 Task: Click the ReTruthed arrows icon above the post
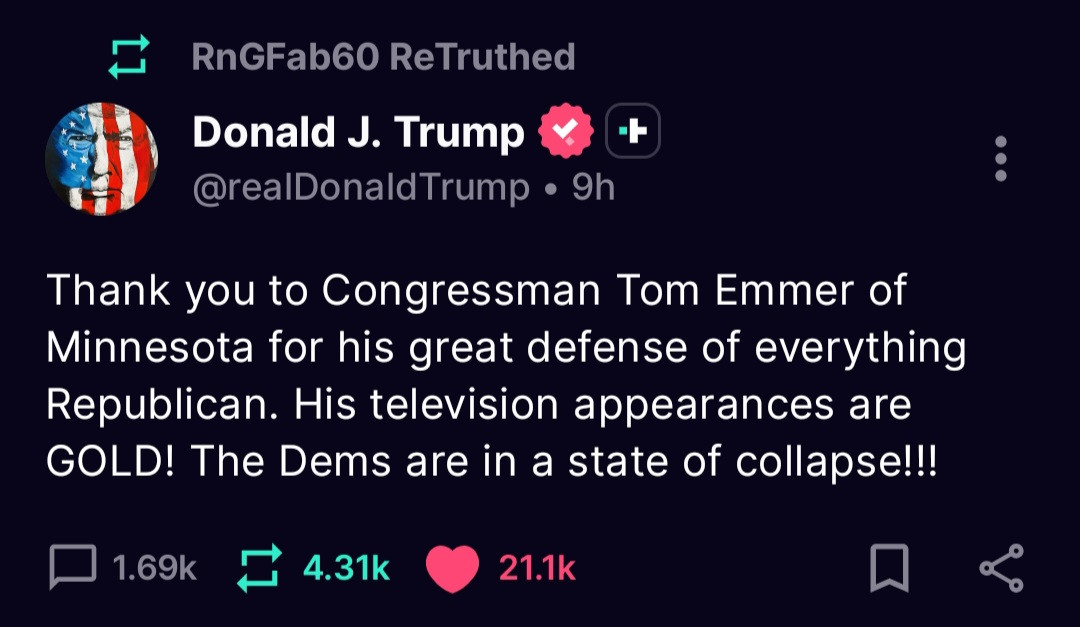[129, 57]
